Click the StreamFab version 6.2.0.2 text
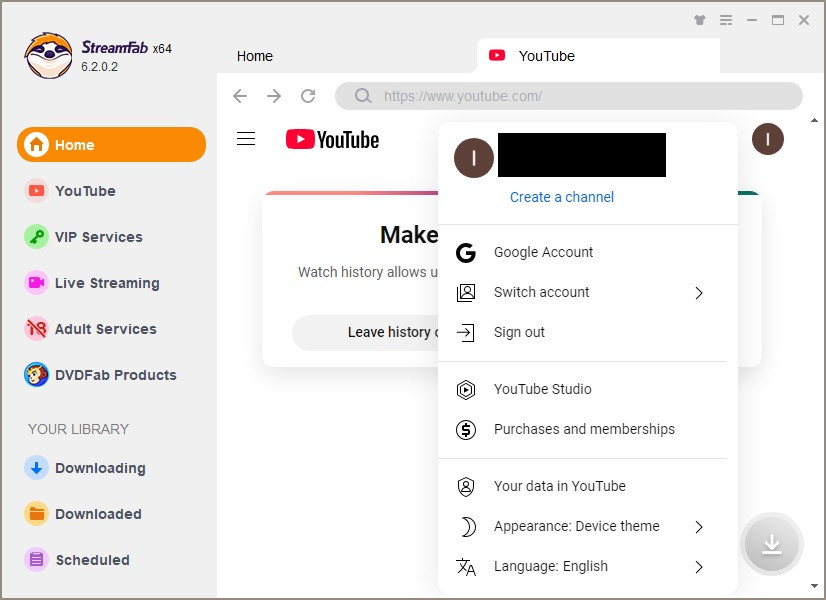 (x=100, y=67)
